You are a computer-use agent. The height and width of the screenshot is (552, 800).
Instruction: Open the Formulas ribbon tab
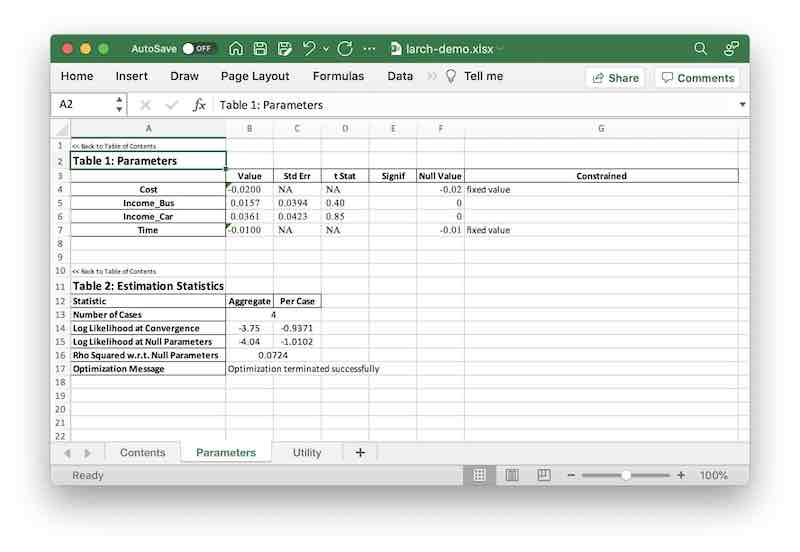pyautogui.click(x=338, y=77)
